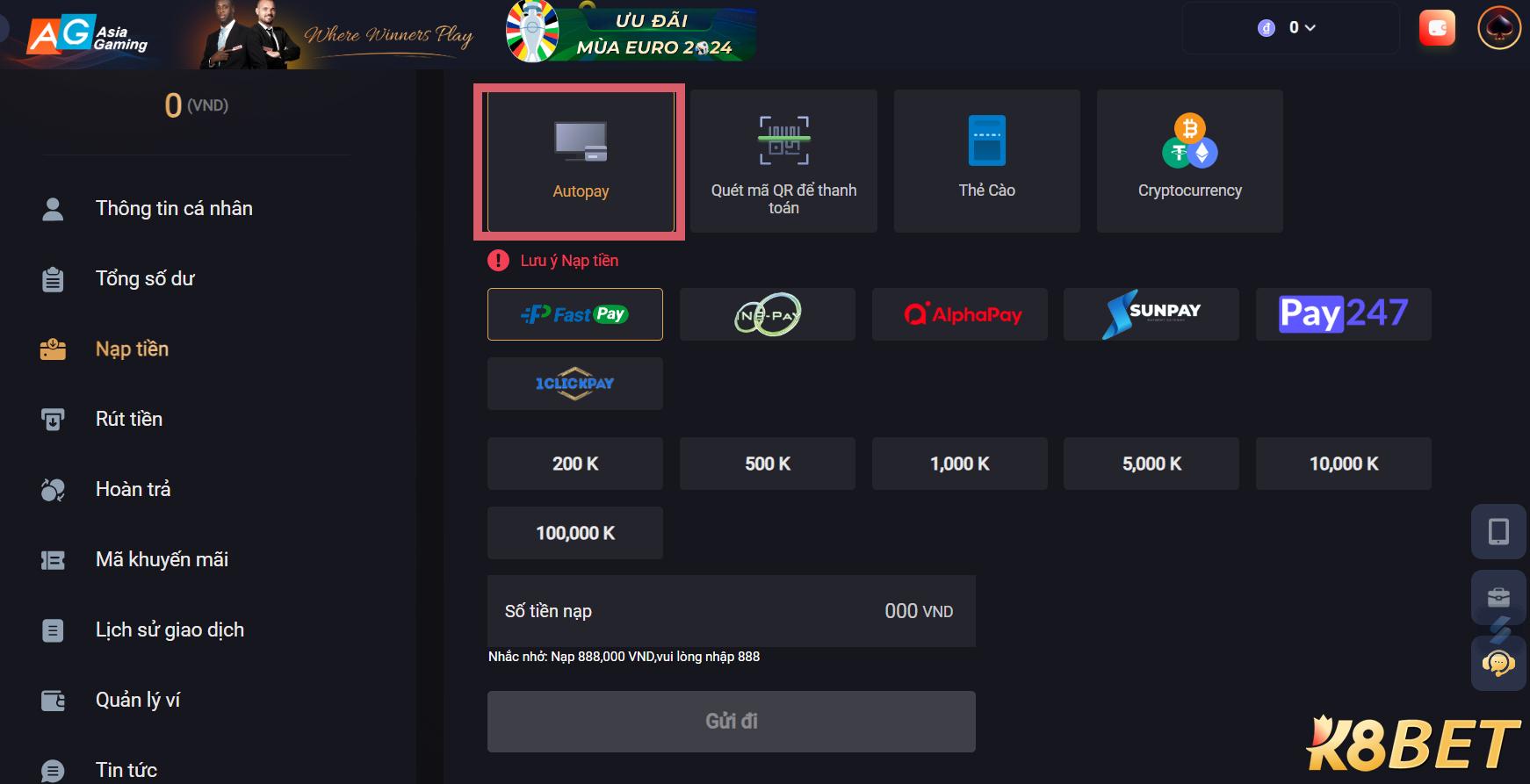Select the 1CLICKPAY payment channel

(x=575, y=384)
